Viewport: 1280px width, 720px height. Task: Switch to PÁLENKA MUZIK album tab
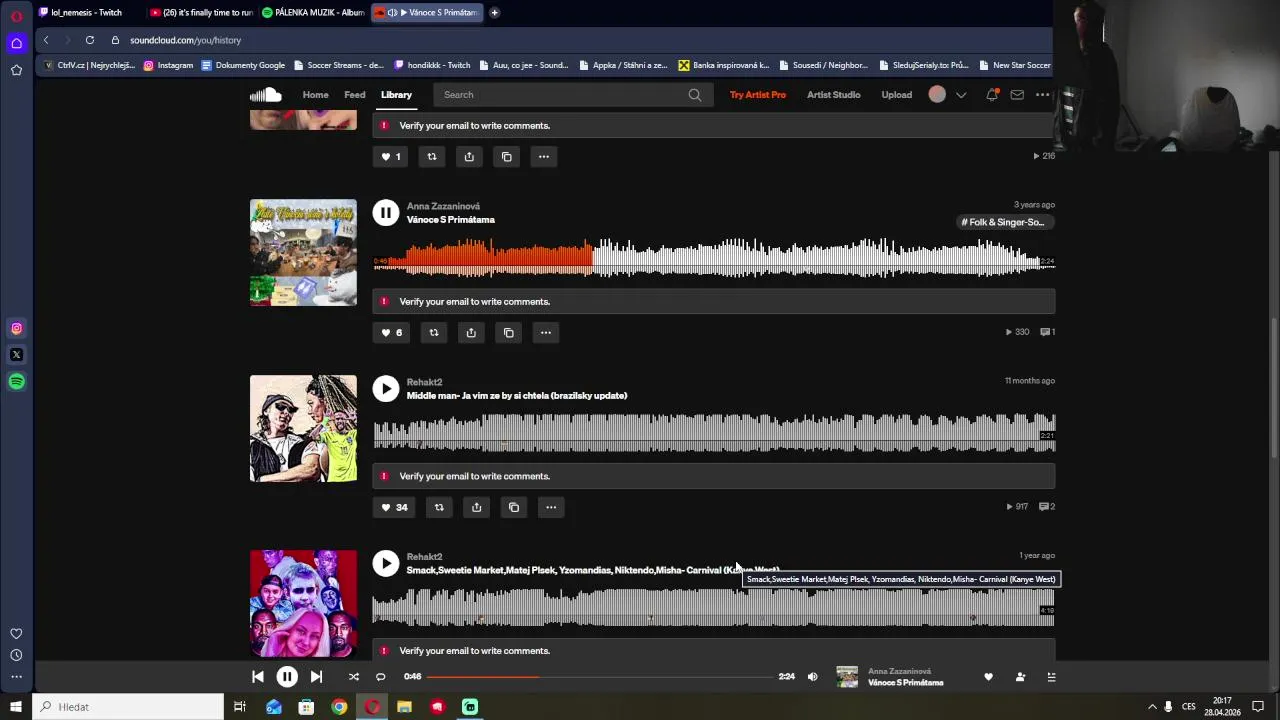pos(313,12)
